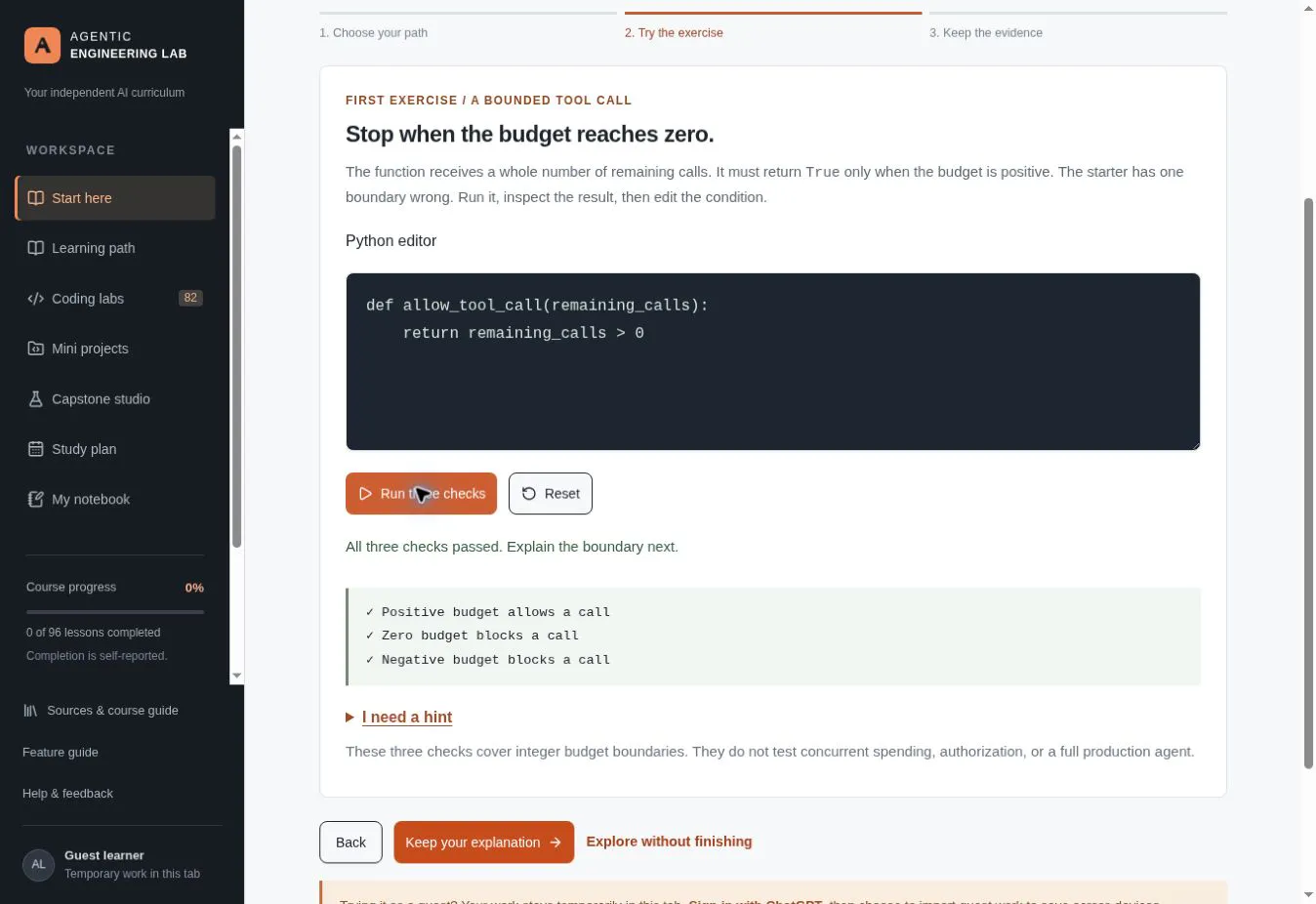Click the First Exercise / A Bounded Tool Call label

(489, 101)
